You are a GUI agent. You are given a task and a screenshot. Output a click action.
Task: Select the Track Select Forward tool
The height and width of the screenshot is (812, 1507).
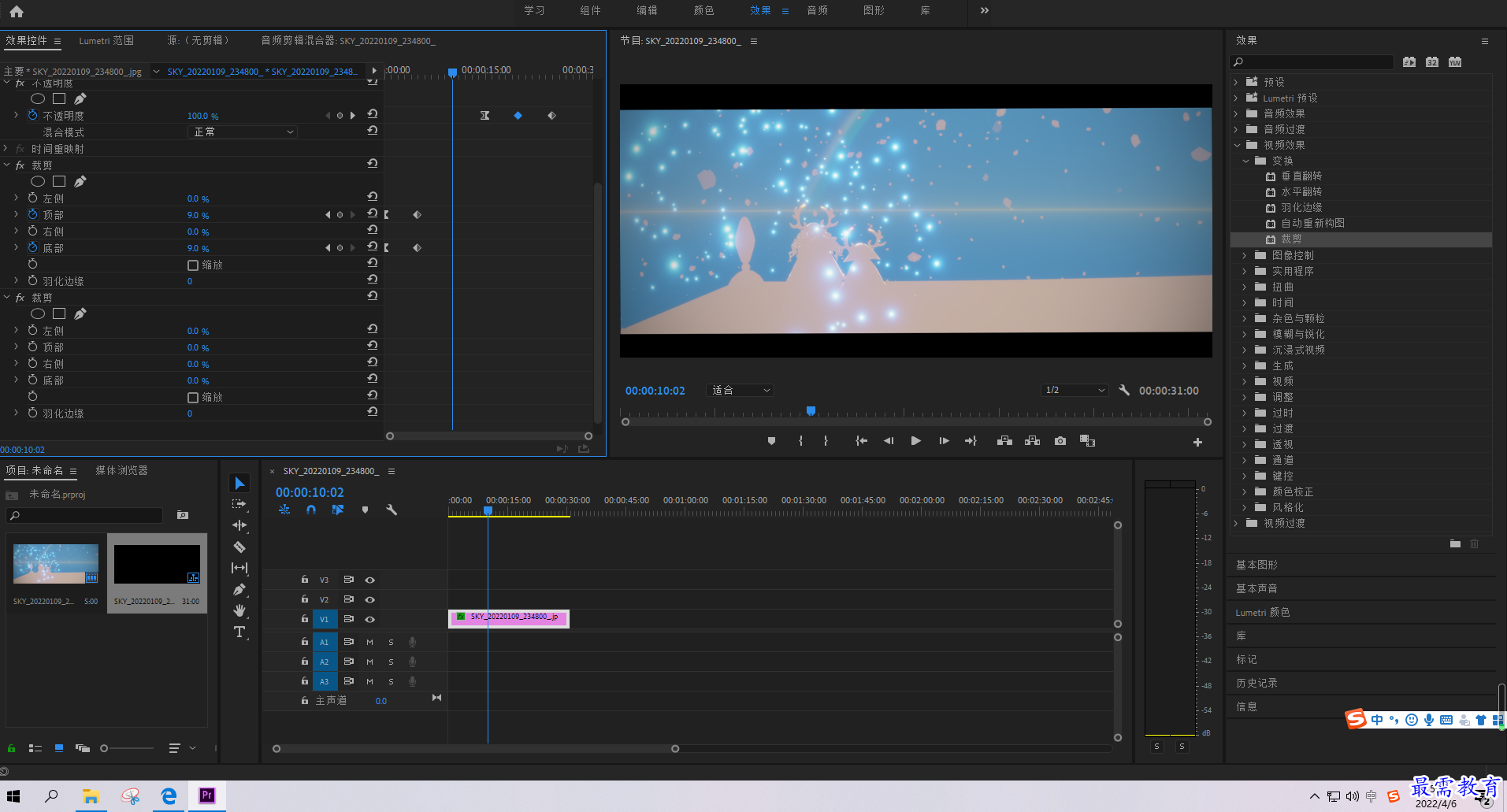click(x=239, y=504)
